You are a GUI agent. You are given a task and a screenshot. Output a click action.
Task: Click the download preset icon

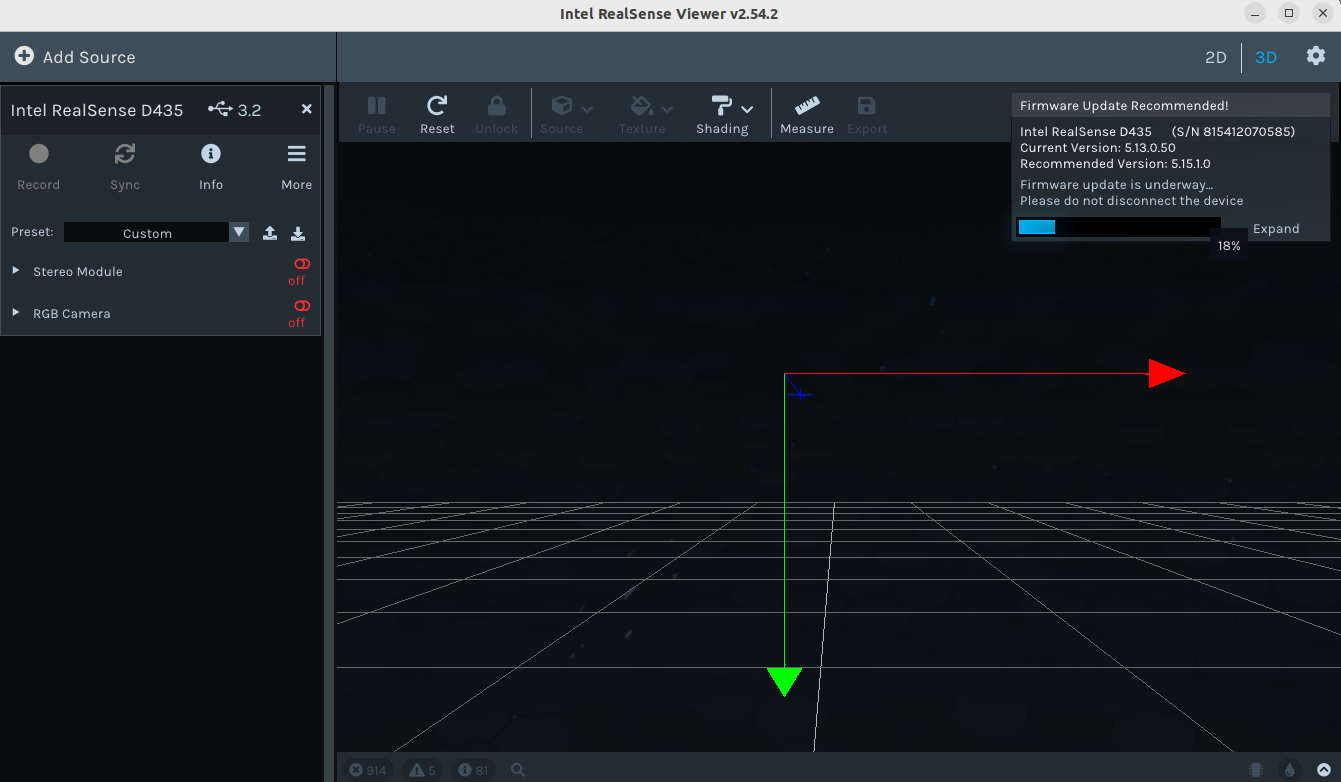pyautogui.click(x=298, y=233)
